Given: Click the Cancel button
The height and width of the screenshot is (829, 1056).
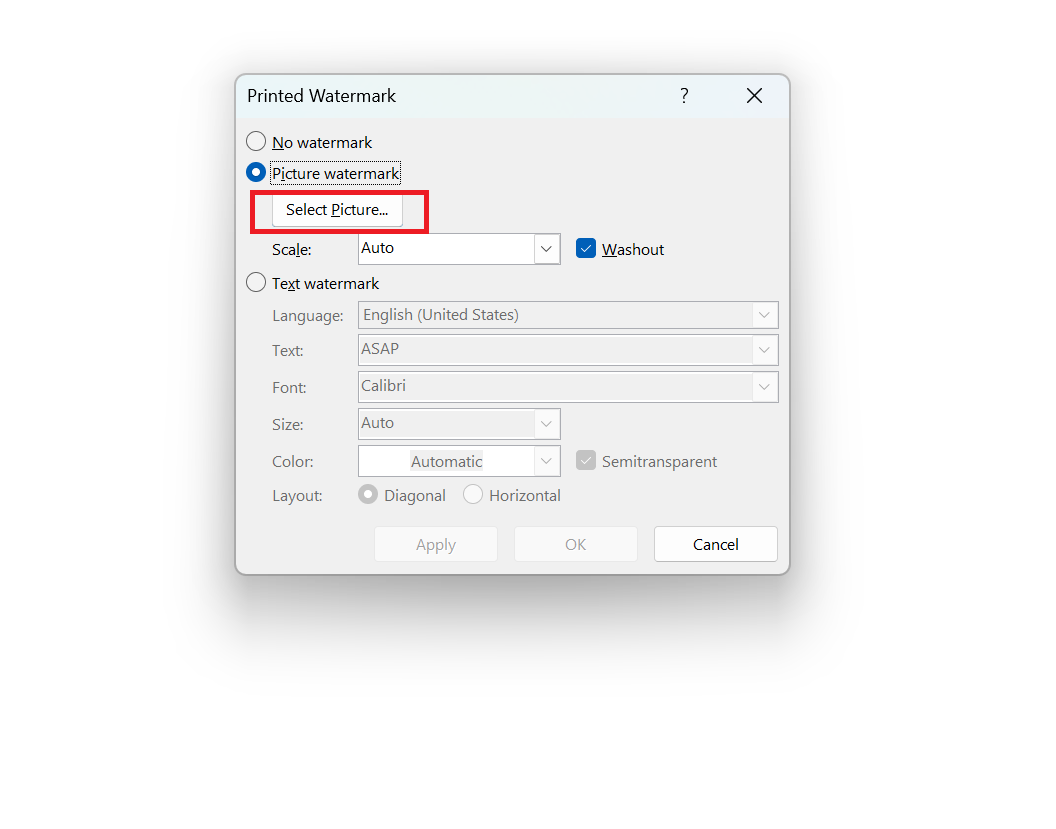Looking at the screenshot, I should (715, 544).
